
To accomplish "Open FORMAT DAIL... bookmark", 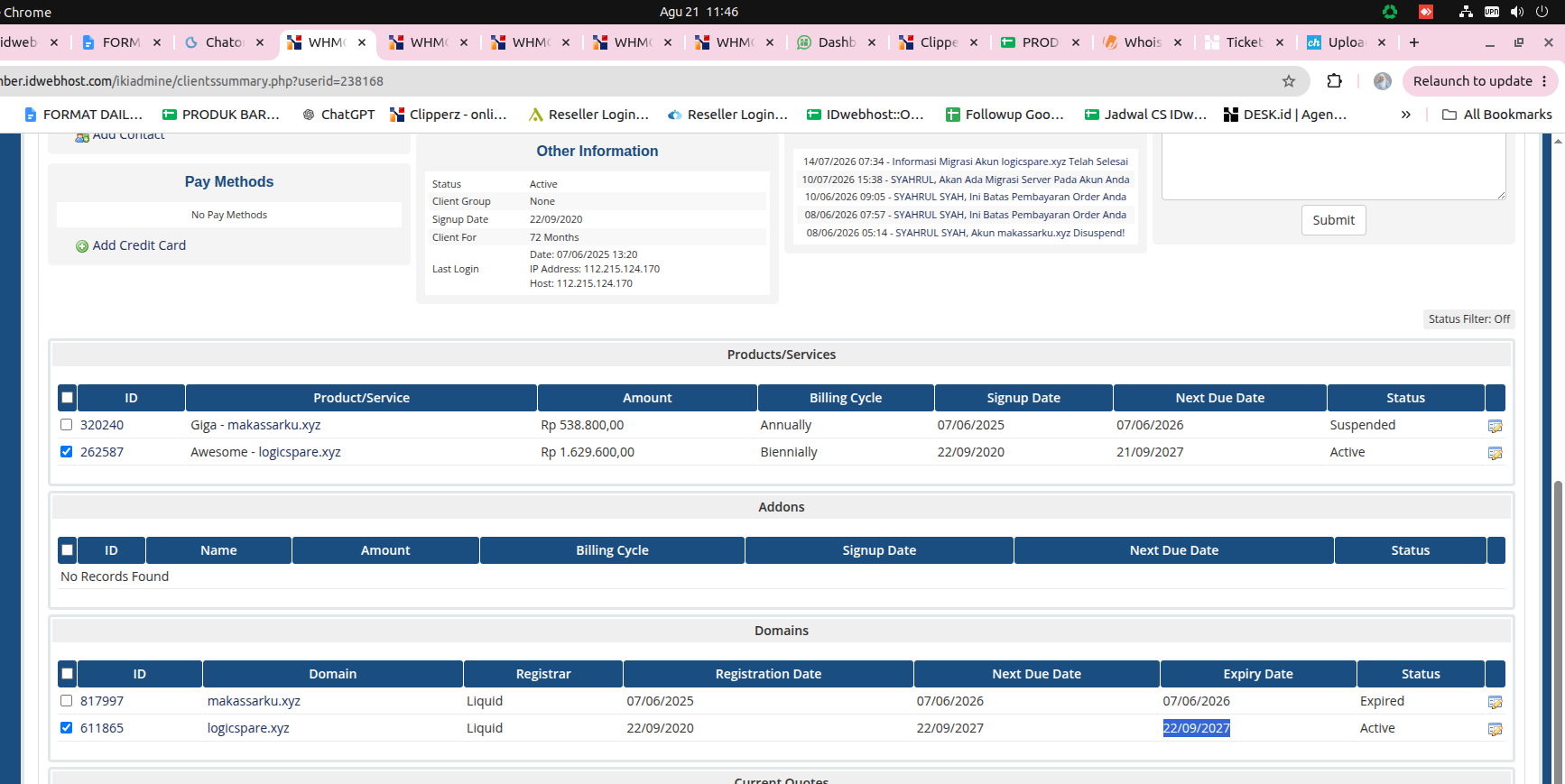I will pyautogui.click(x=83, y=115).
